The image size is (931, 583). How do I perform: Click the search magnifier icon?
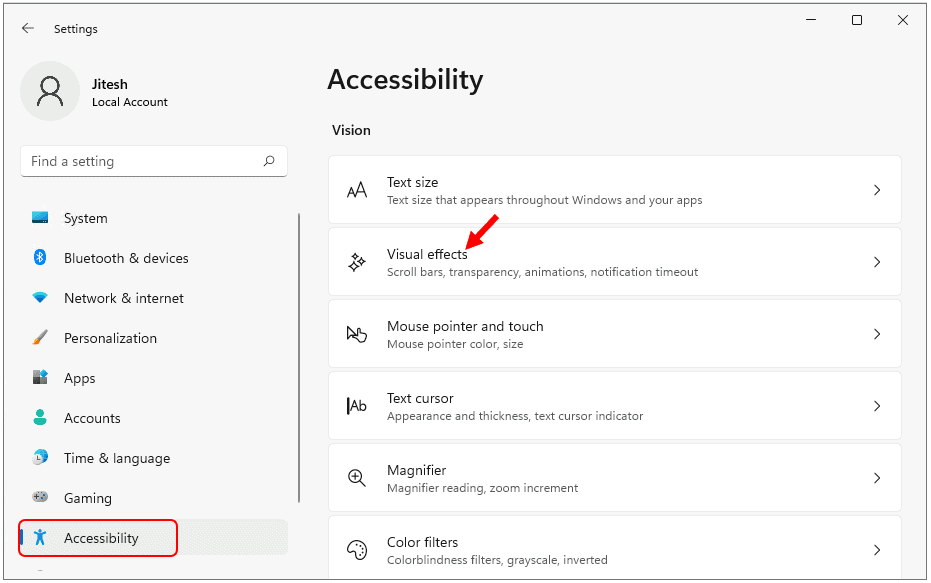(x=269, y=161)
